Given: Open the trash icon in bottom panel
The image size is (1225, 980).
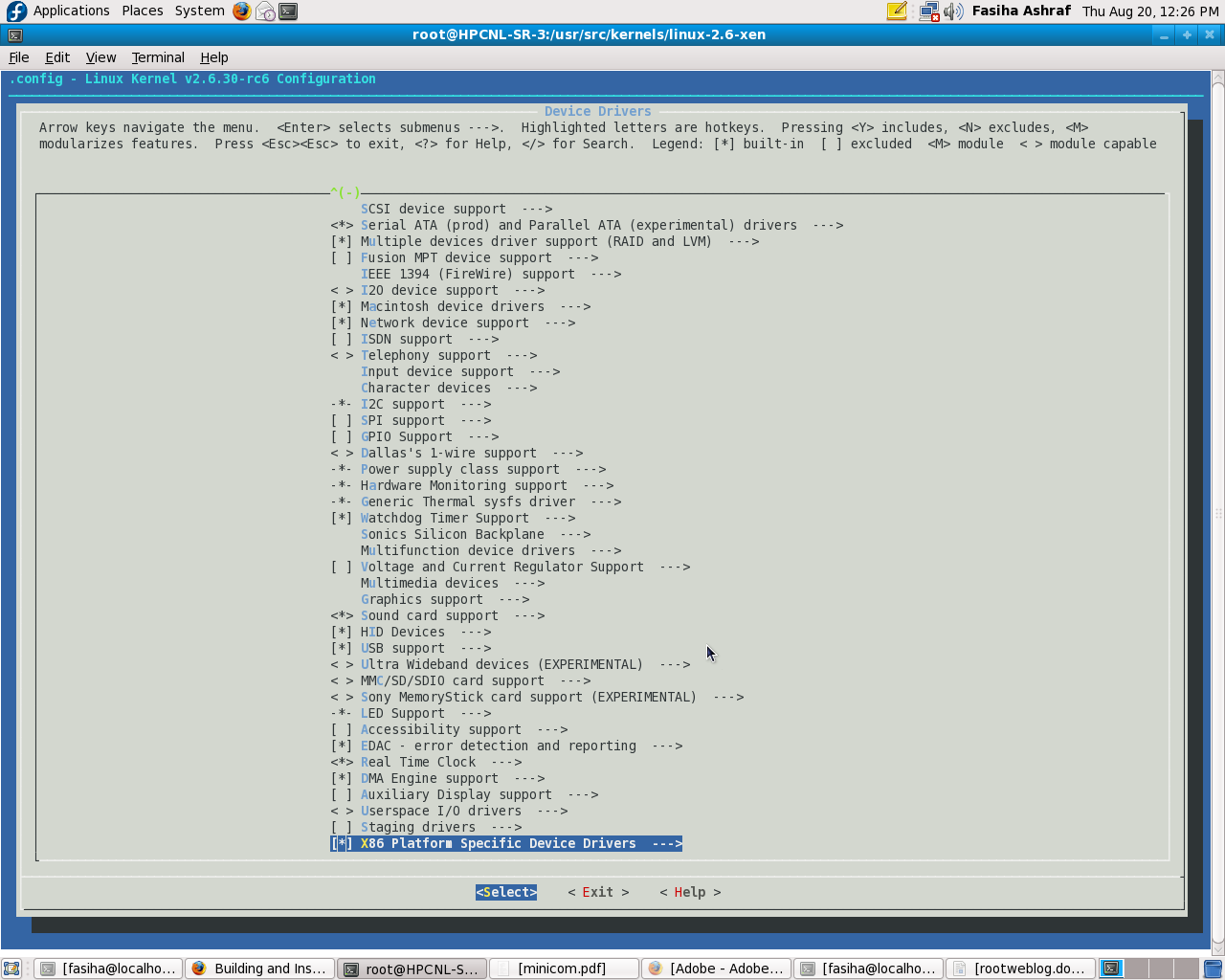Looking at the screenshot, I should [1213, 969].
